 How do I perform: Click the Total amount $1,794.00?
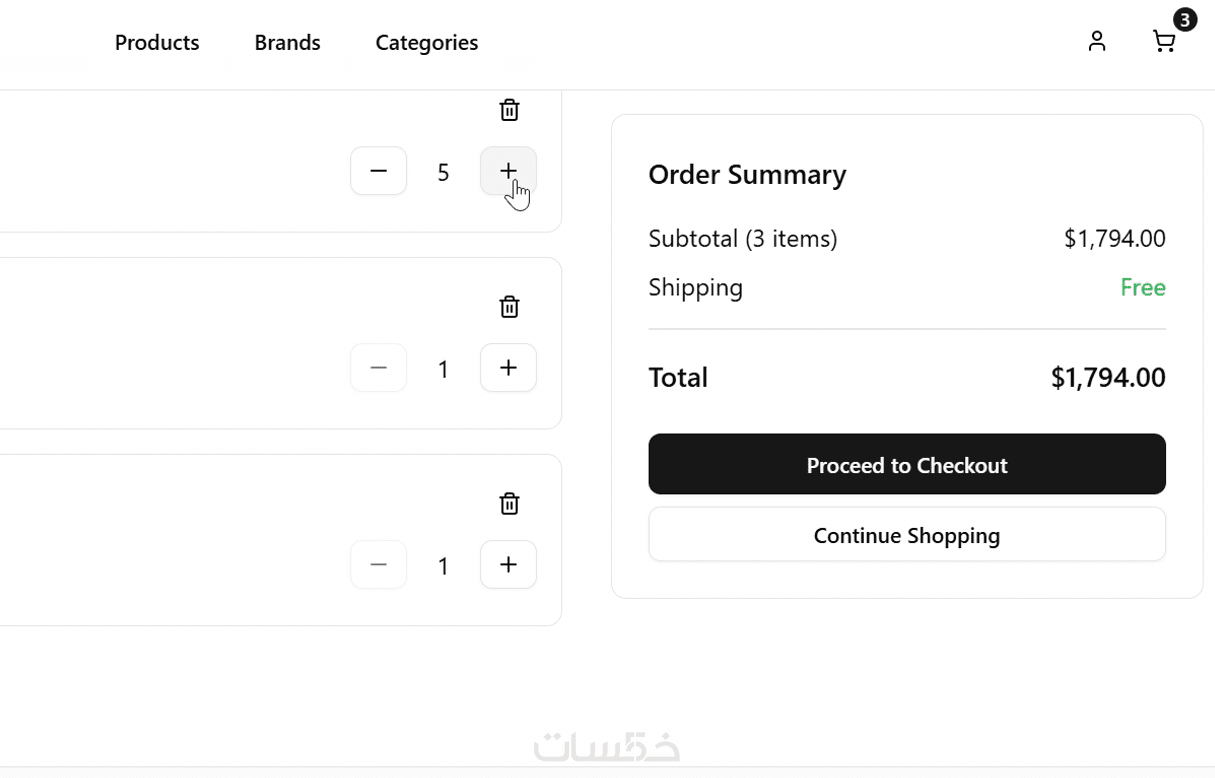click(x=1107, y=377)
